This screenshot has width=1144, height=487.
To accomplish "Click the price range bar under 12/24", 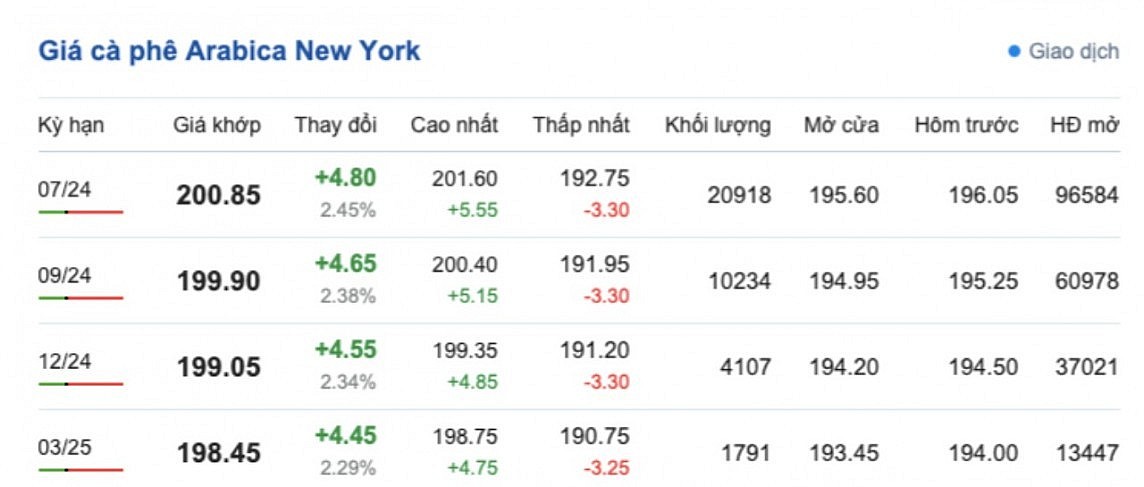I will point(80,384).
